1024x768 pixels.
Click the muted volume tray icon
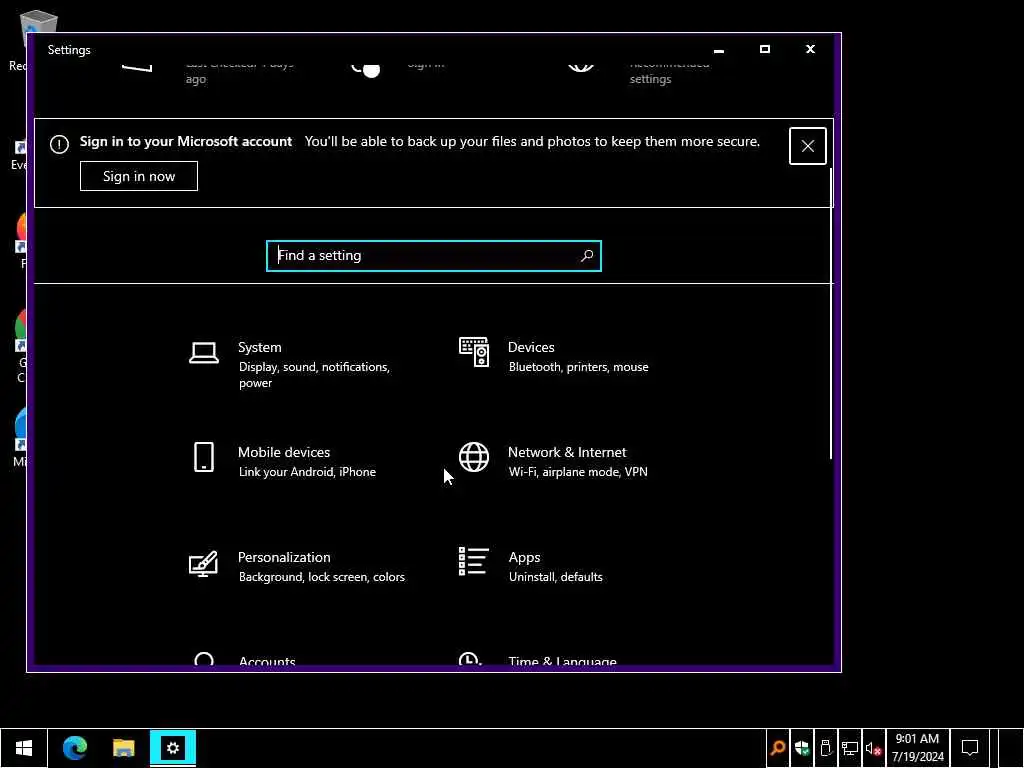[x=874, y=748]
